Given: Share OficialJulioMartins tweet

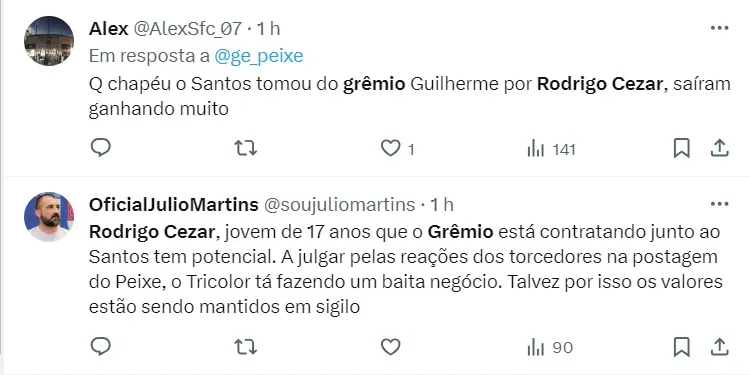Looking at the screenshot, I should [x=719, y=346].
